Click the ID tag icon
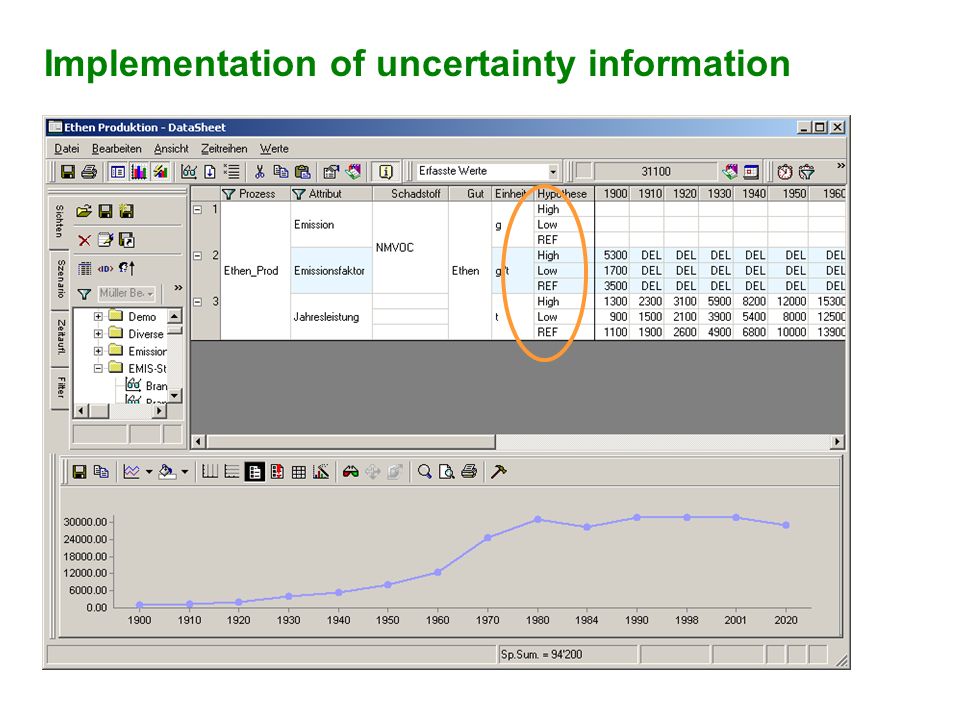 105,268
